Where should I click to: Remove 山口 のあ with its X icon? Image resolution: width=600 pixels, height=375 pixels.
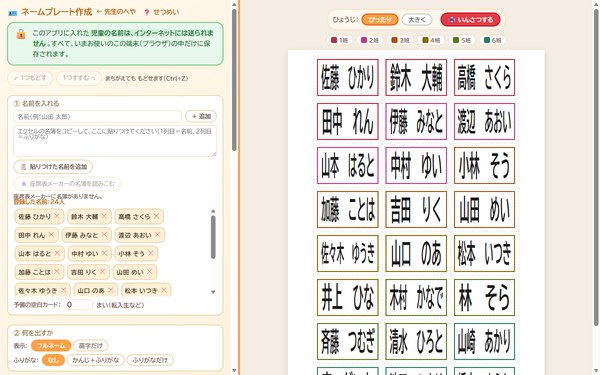point(111,290)
